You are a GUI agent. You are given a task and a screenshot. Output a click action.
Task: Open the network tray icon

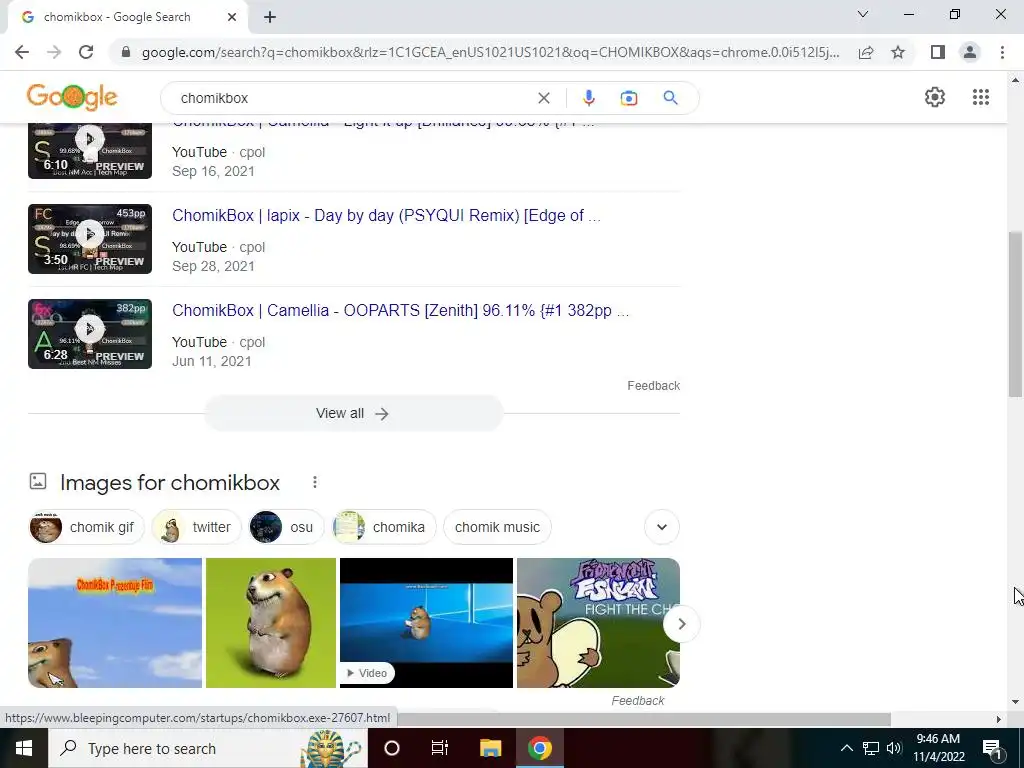(871, 748)
